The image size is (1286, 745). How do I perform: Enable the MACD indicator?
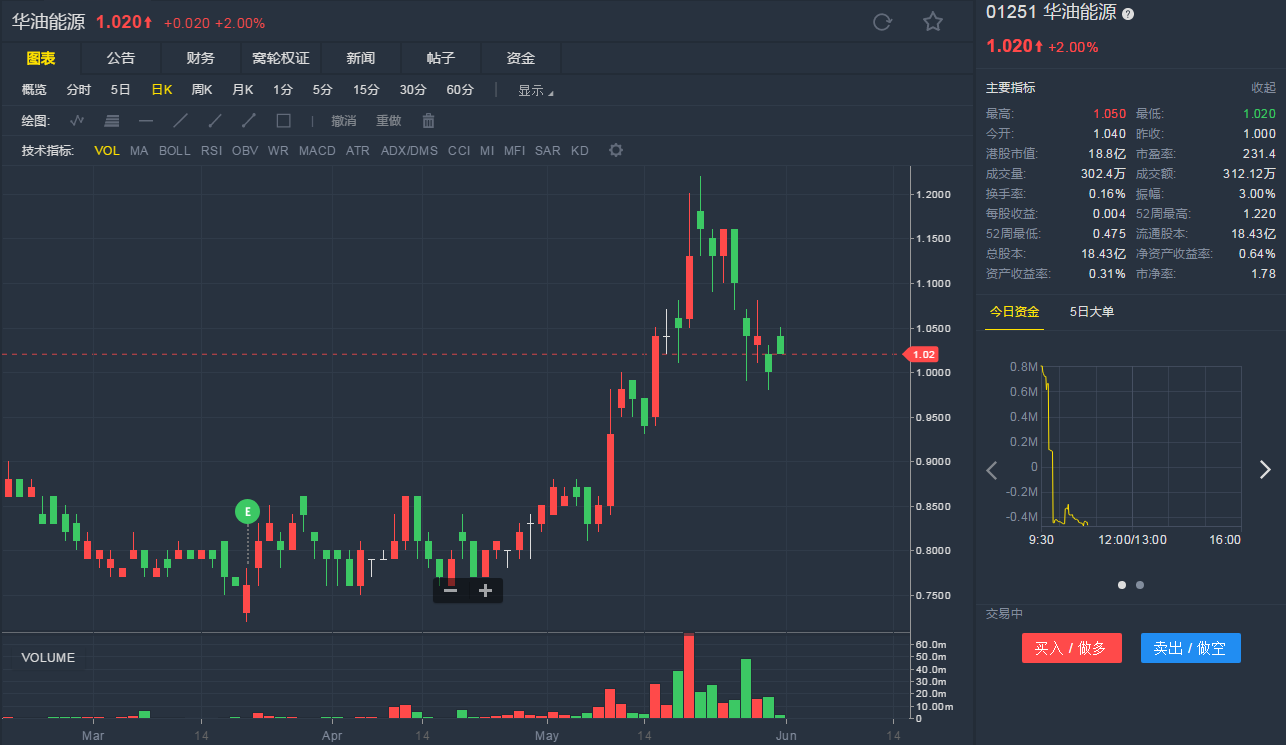click(x=317, y=151)
